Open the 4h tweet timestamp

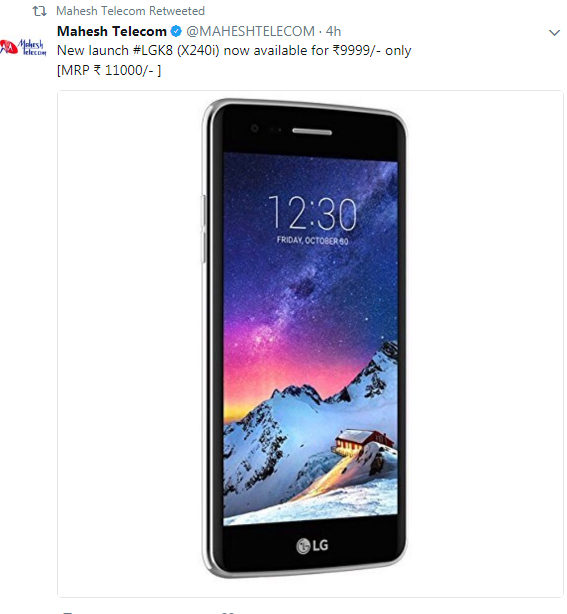click(x=333, y=31)
